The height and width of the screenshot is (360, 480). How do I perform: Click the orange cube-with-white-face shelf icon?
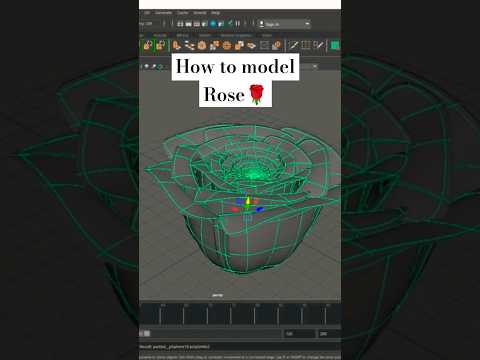[239, 45]
